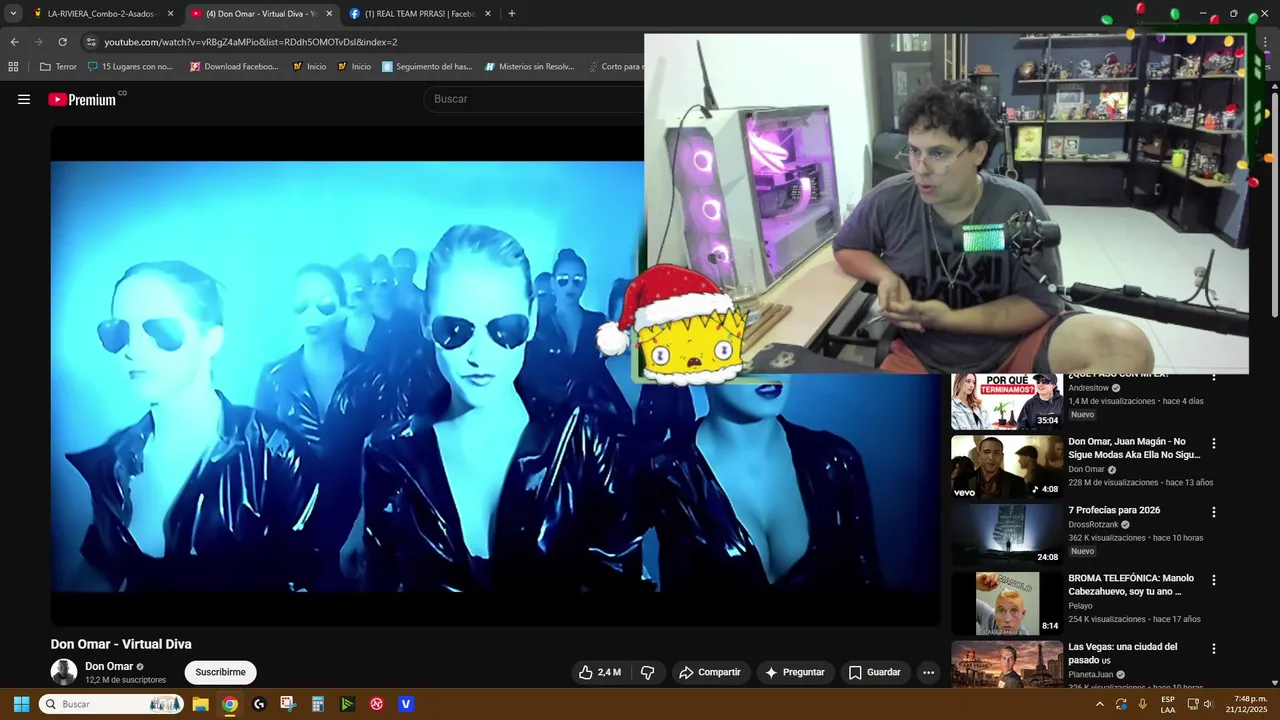Open Don Omar channel name link
The height and width of the screenshot is (720, 1280).
click(x=109, y=666)
